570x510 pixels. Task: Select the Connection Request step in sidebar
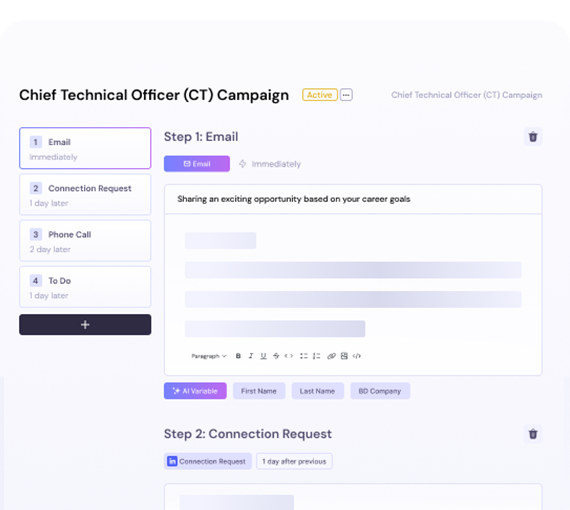tap(85, 194)
